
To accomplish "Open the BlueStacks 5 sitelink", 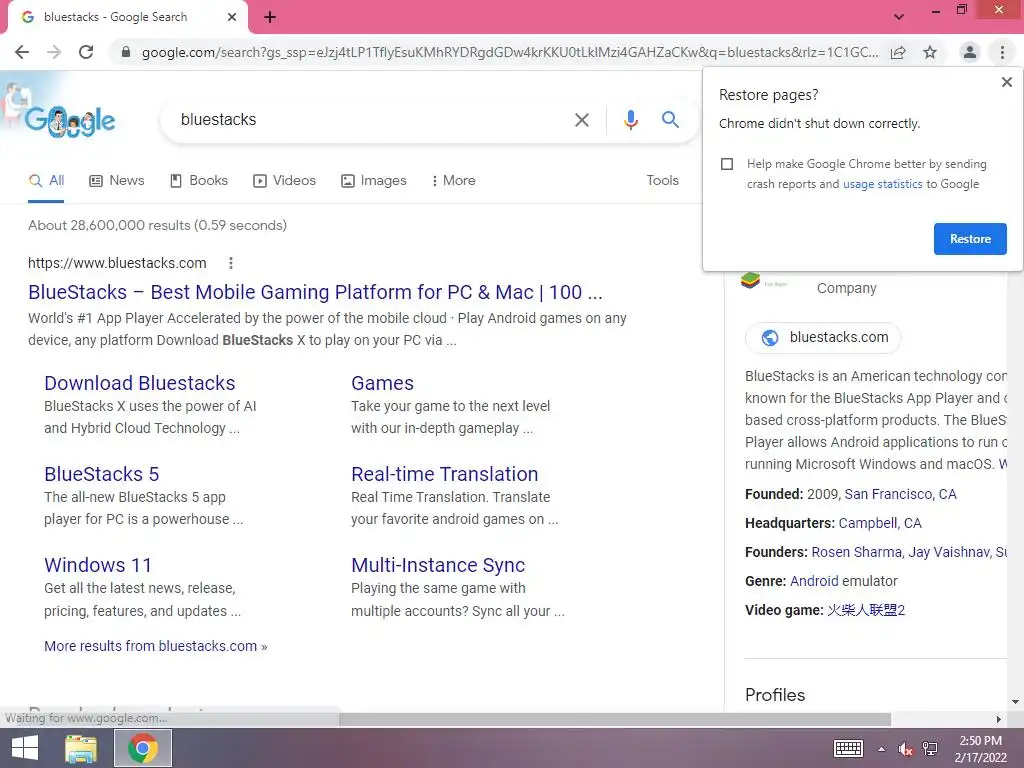I will click(102, 474).
